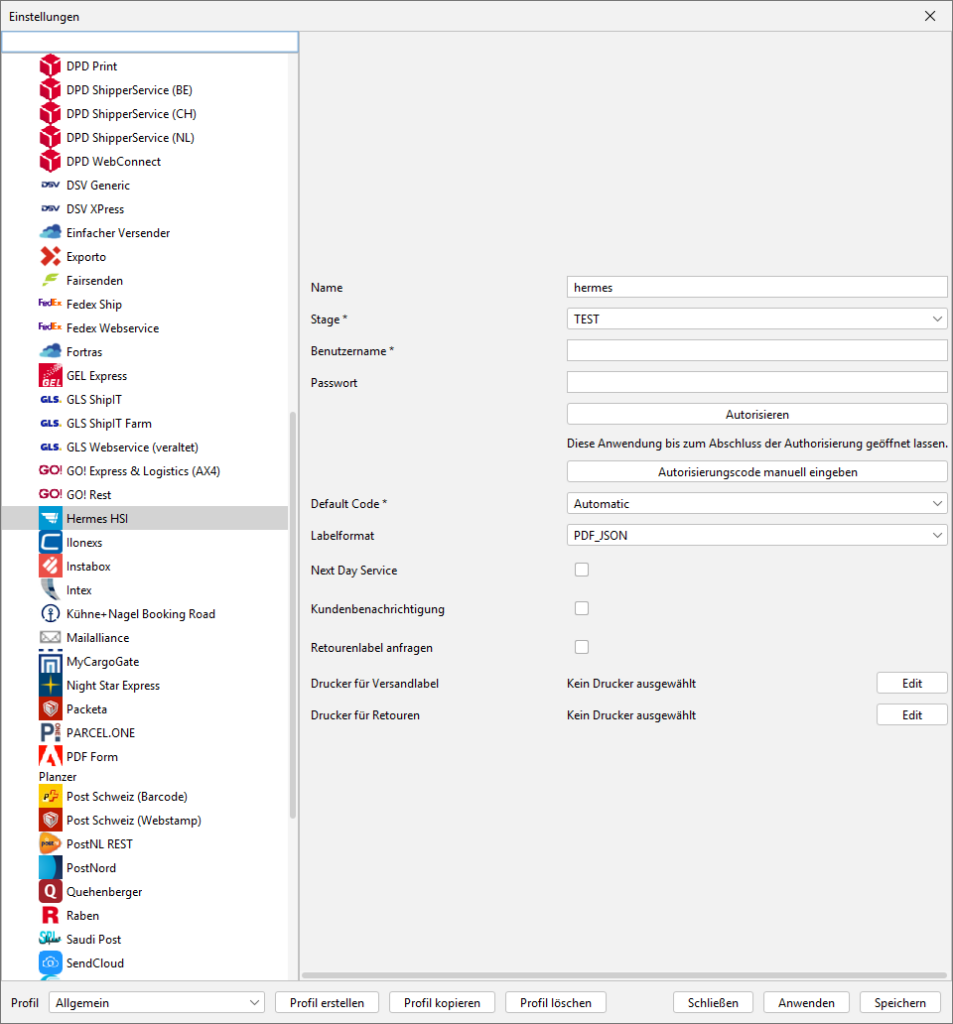Open the Stage dropdown showing TEST
The image size is (953, 1024).
click(x=756, y=319)
